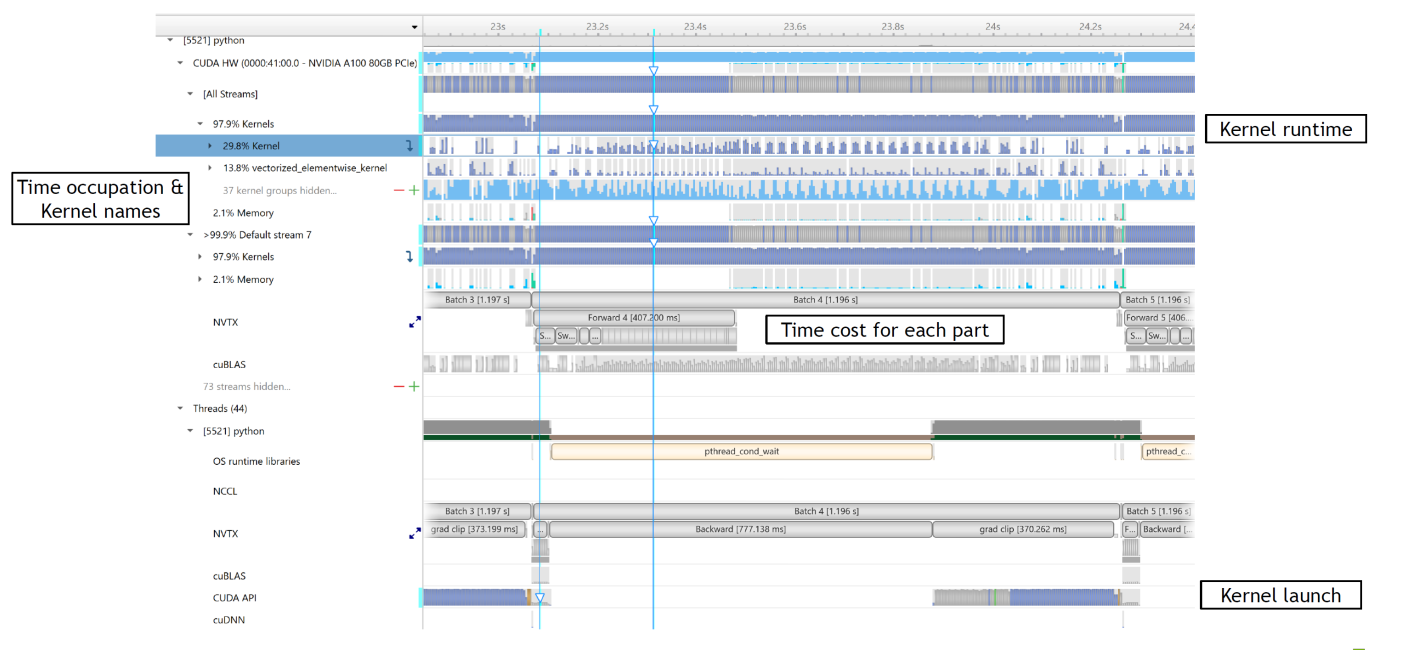Click the red minus beside hidden kernel groups
This screenshot has width=1405, height=650.
(x=399, y=190)
